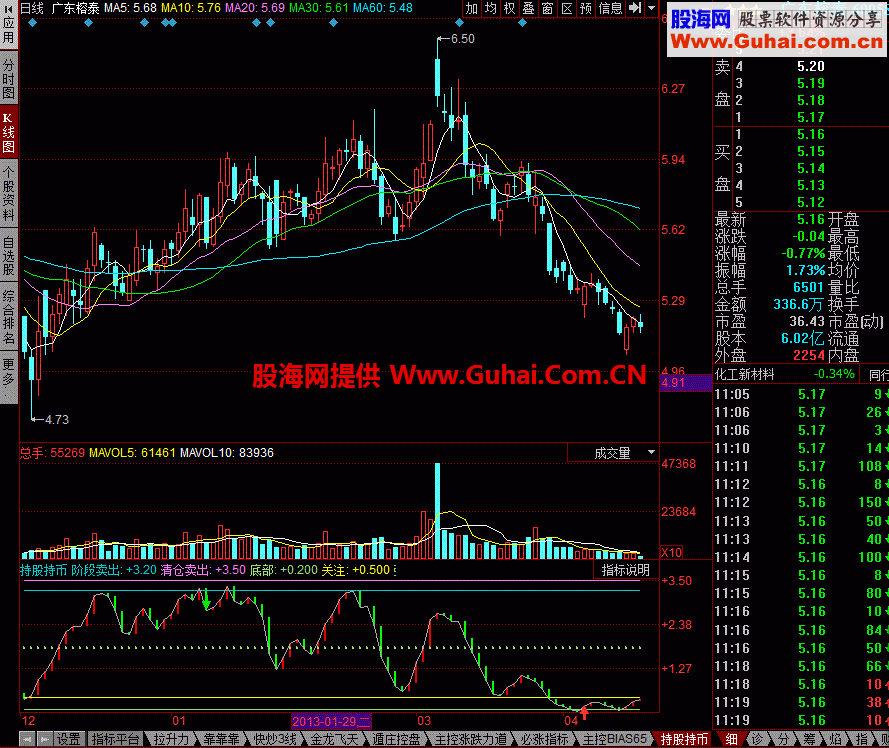Screen dimensions: 889x748
Task: Click the first blue diamond info marker
Action: click(32, 23)
